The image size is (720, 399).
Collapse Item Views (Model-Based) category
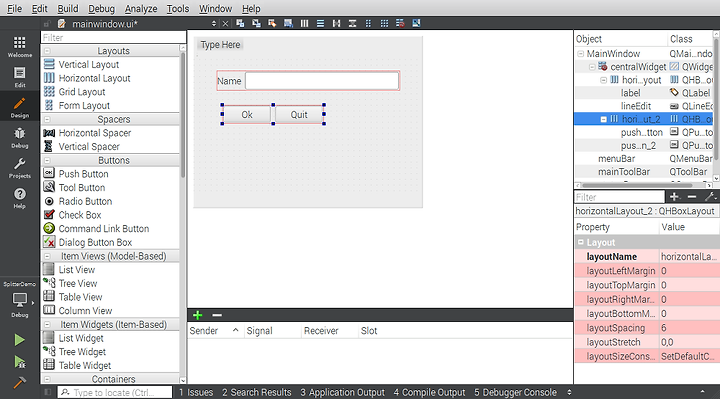(47, 256)
